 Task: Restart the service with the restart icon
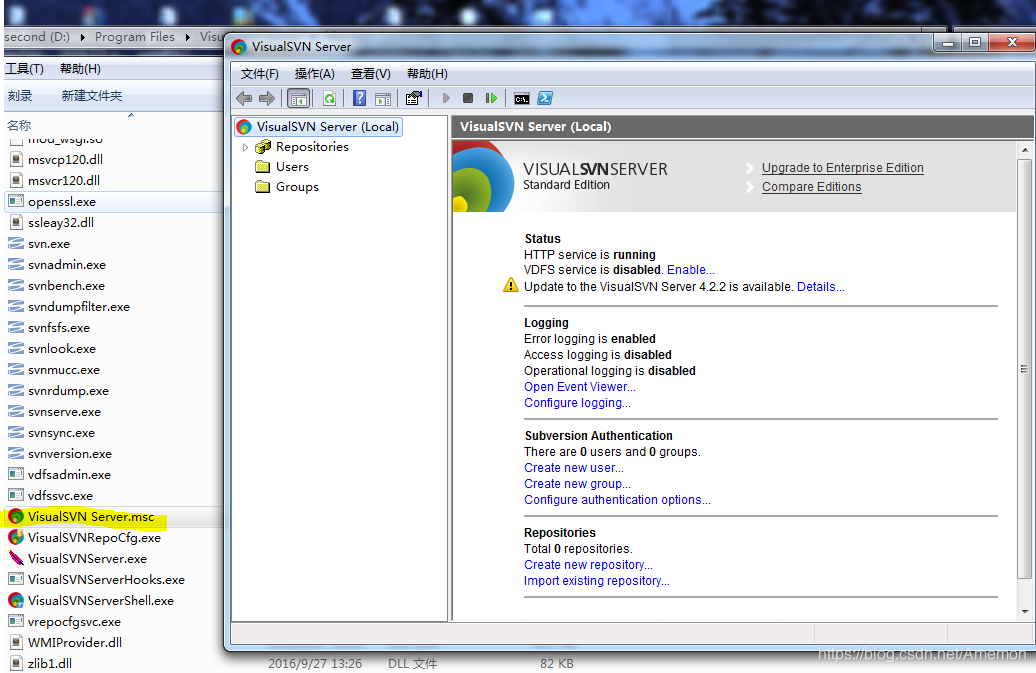point(491,98)
